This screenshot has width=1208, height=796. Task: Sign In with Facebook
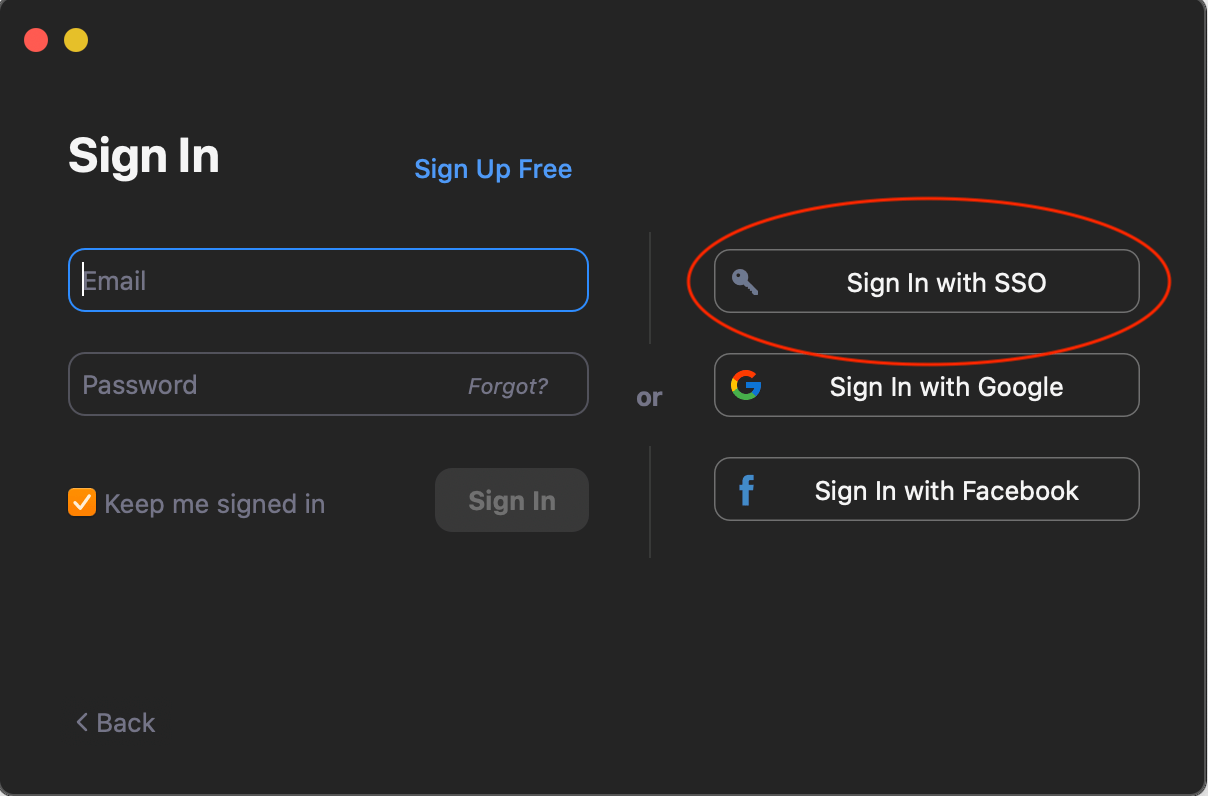[x=926, y=489]
